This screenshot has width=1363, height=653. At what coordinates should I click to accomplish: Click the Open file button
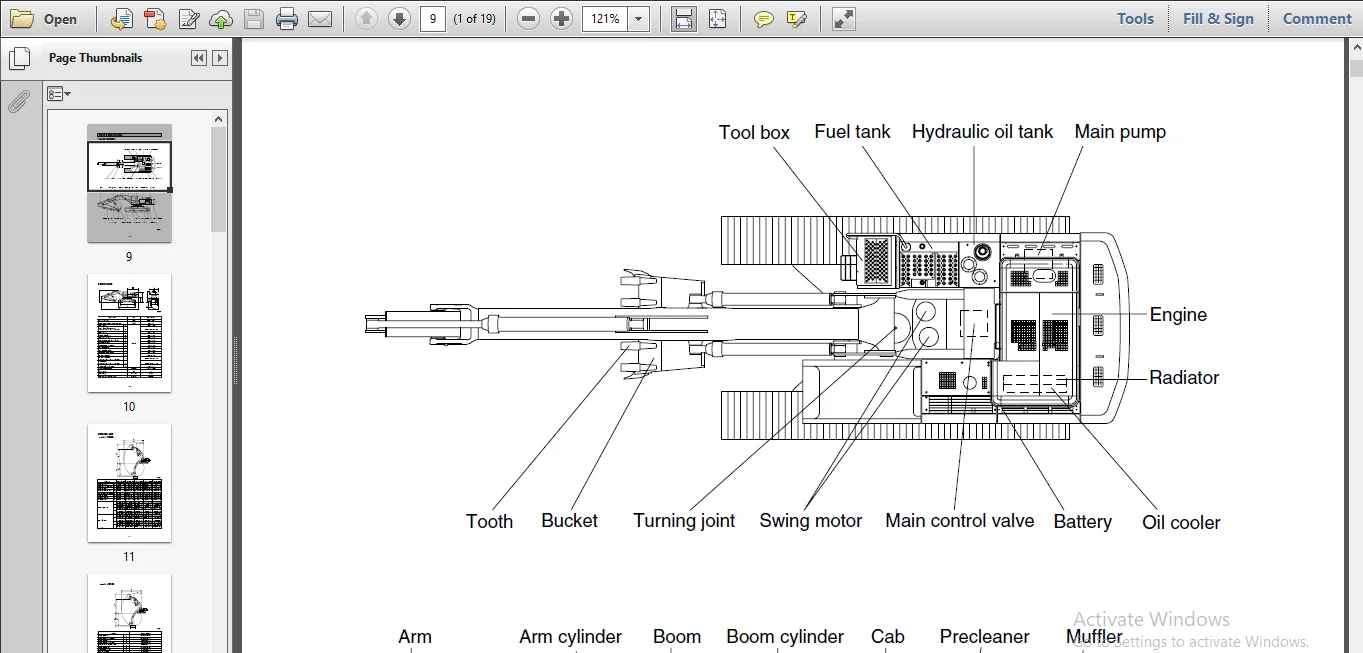tap(44, 18)
